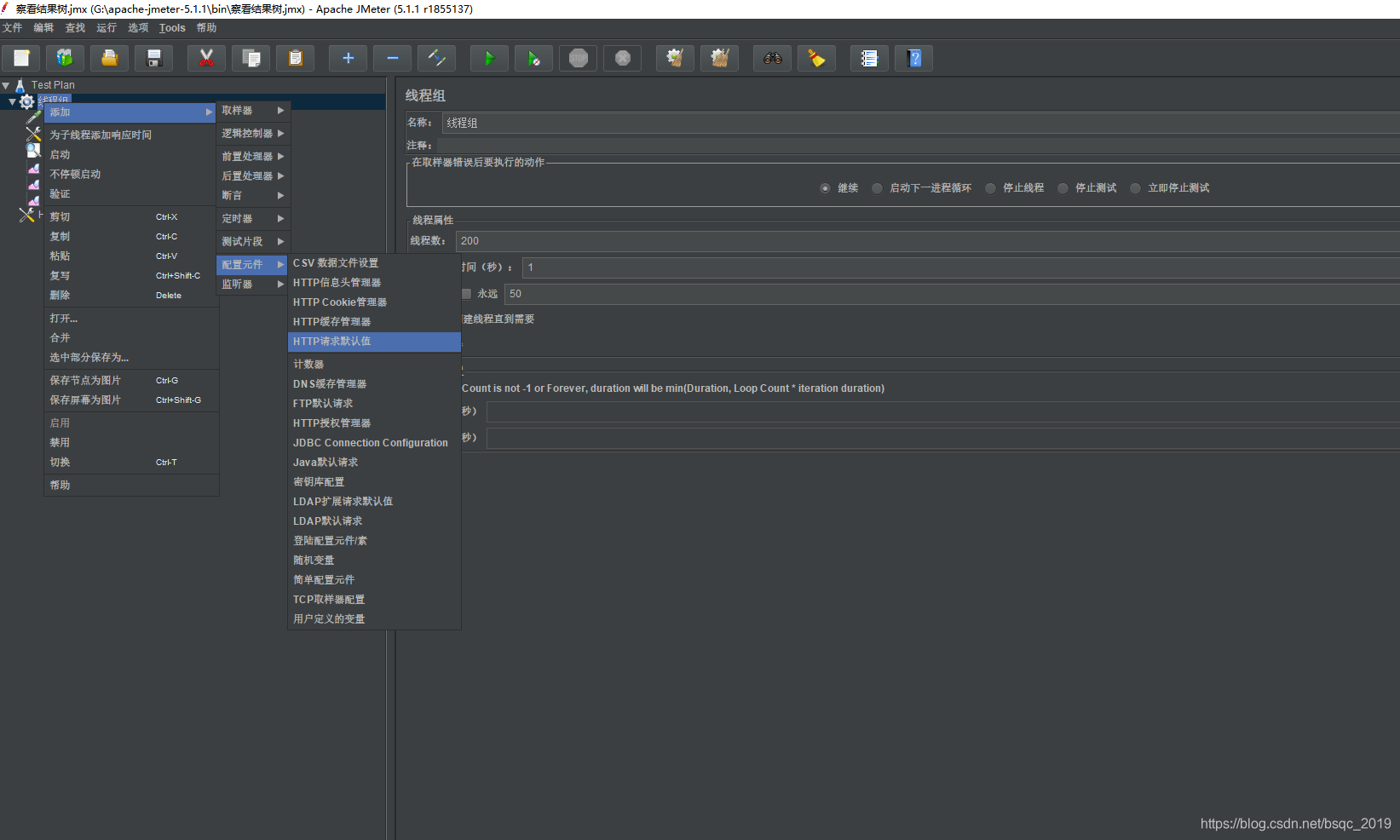Choose 用户定义的变量 menu item
The height and width of the screenshot is (840, 1400).
tap(374, 619)
